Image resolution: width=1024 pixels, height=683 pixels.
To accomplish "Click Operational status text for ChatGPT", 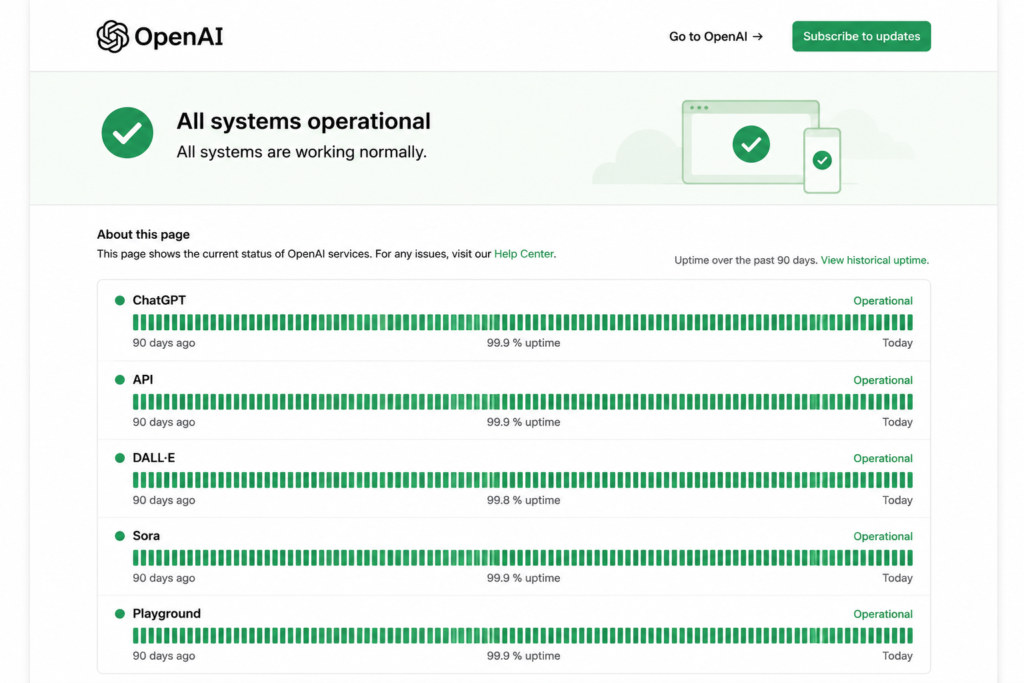I will coord(883,301).
